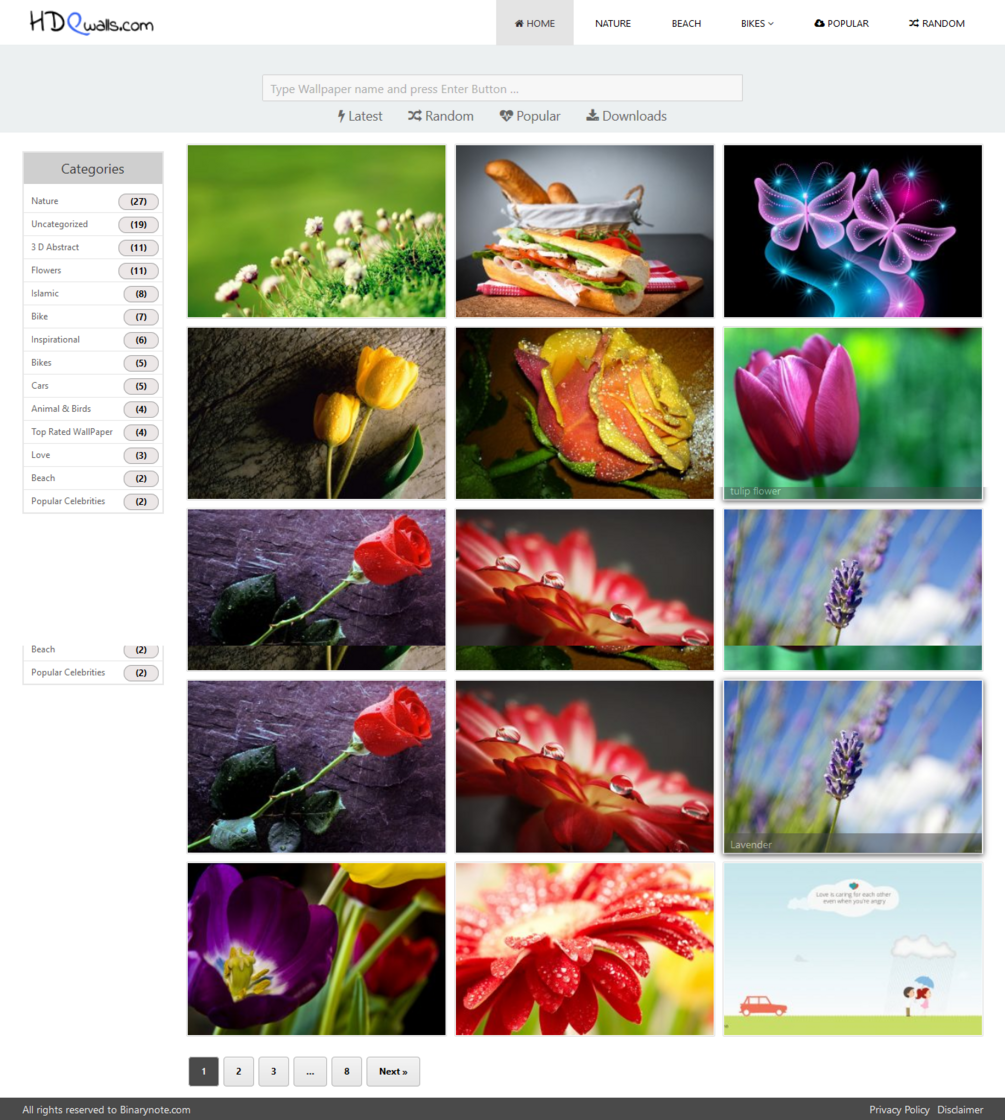Open the RANDOM nav item
The width and height of the screenshot is (1005, 1120).
[936, 24]
